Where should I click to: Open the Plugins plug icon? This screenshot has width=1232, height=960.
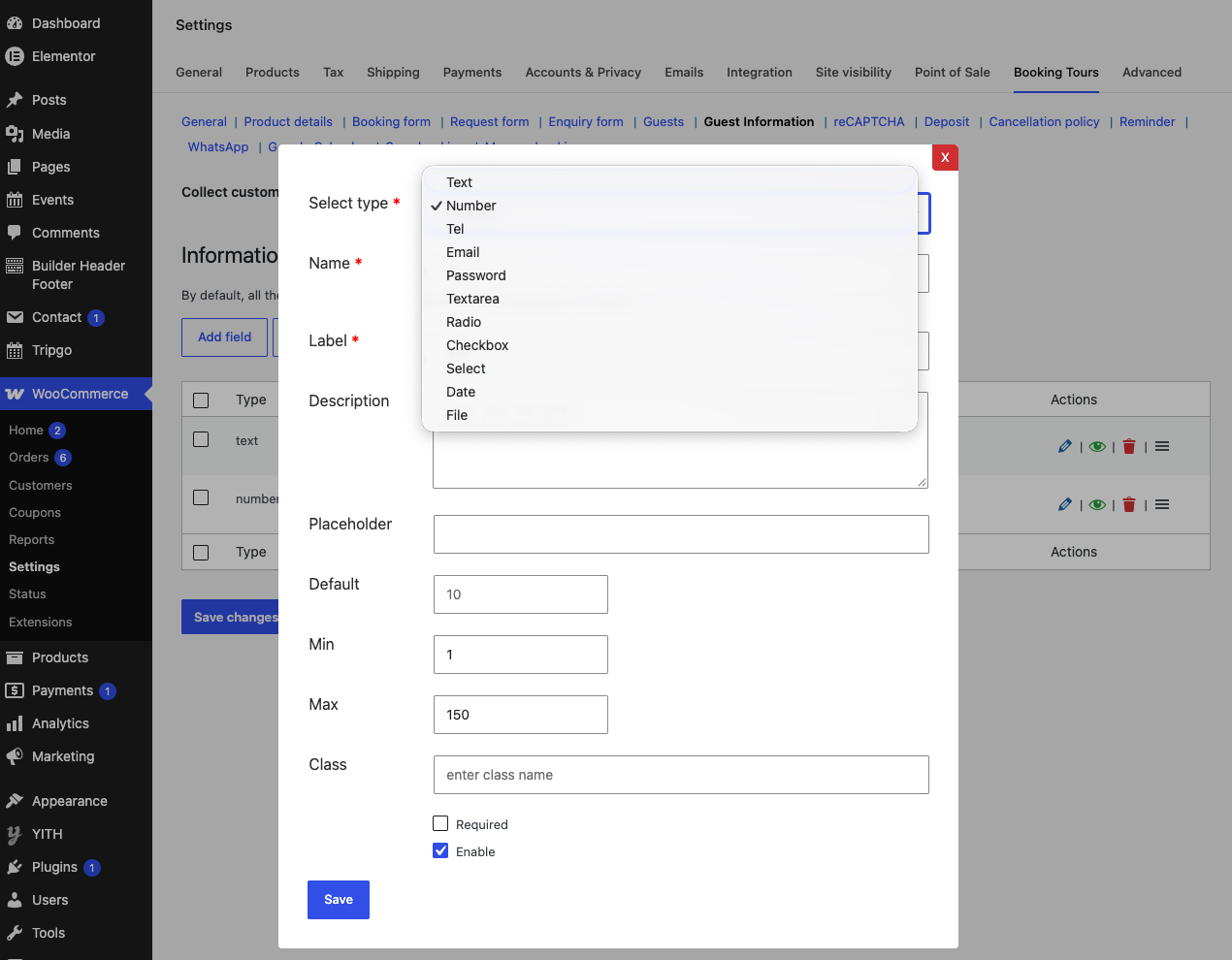[15, 867]
